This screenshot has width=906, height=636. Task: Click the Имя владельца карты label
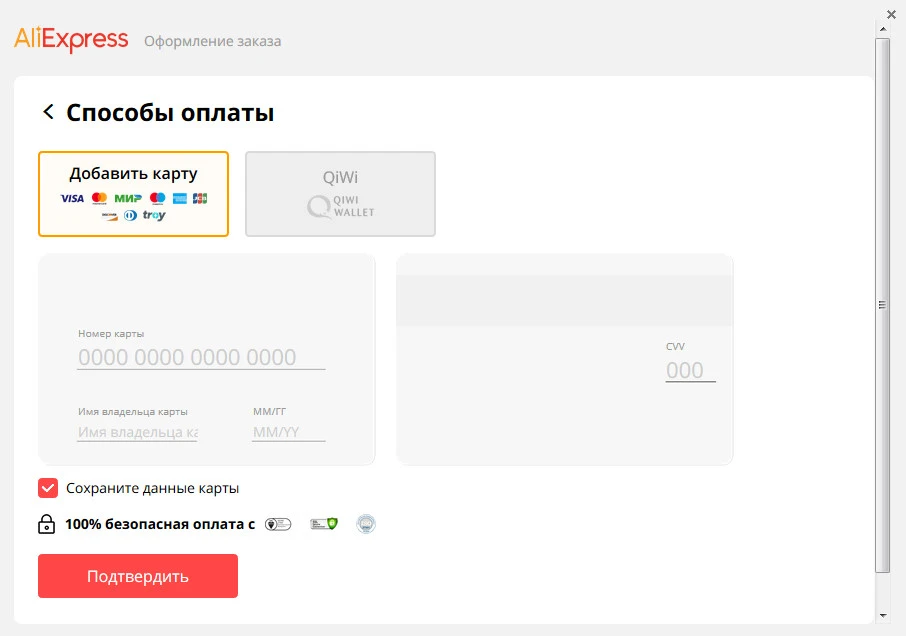pyautogui.click(x=133, y=412)
